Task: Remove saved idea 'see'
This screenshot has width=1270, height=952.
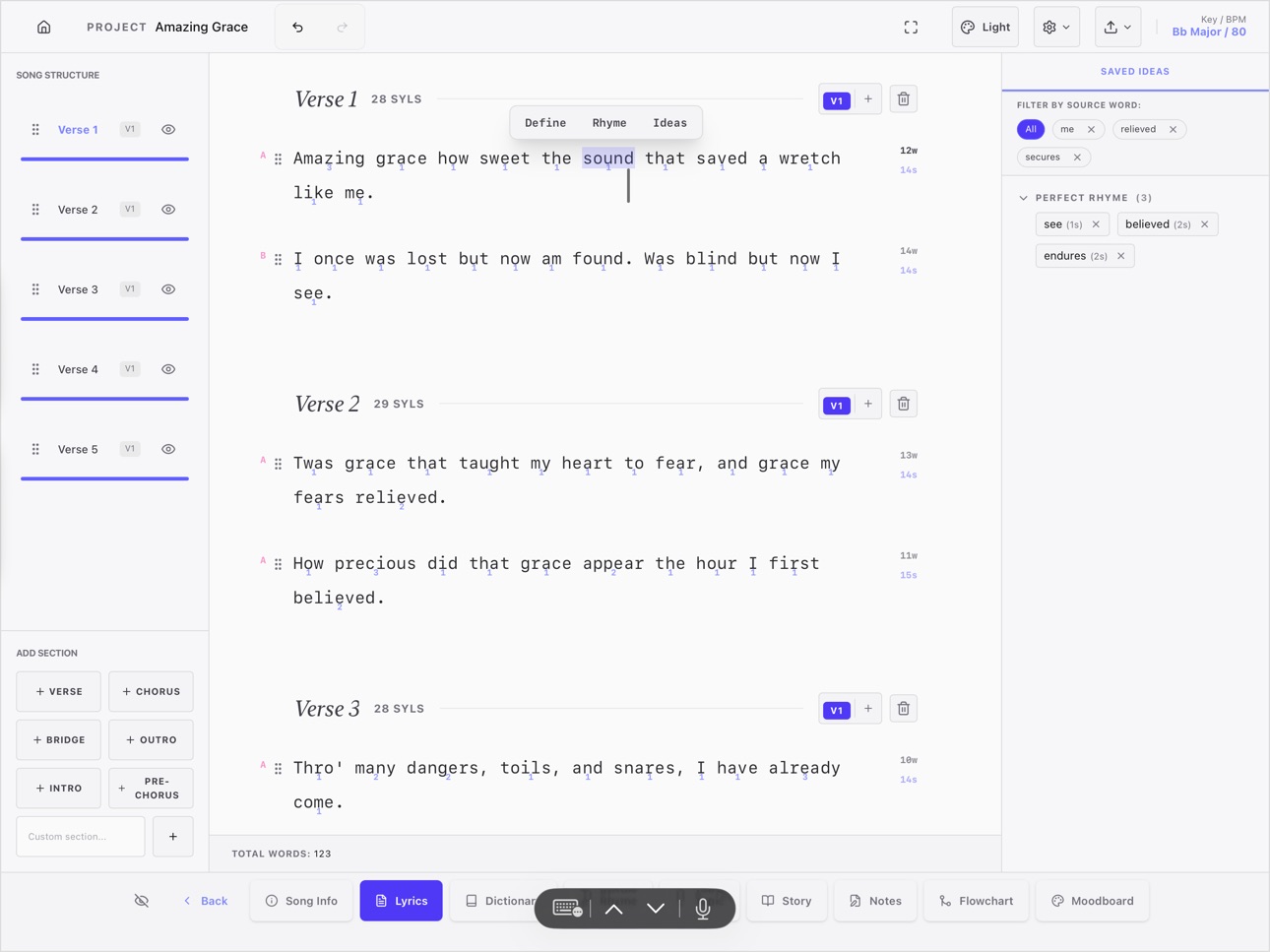Action: 1096,224
